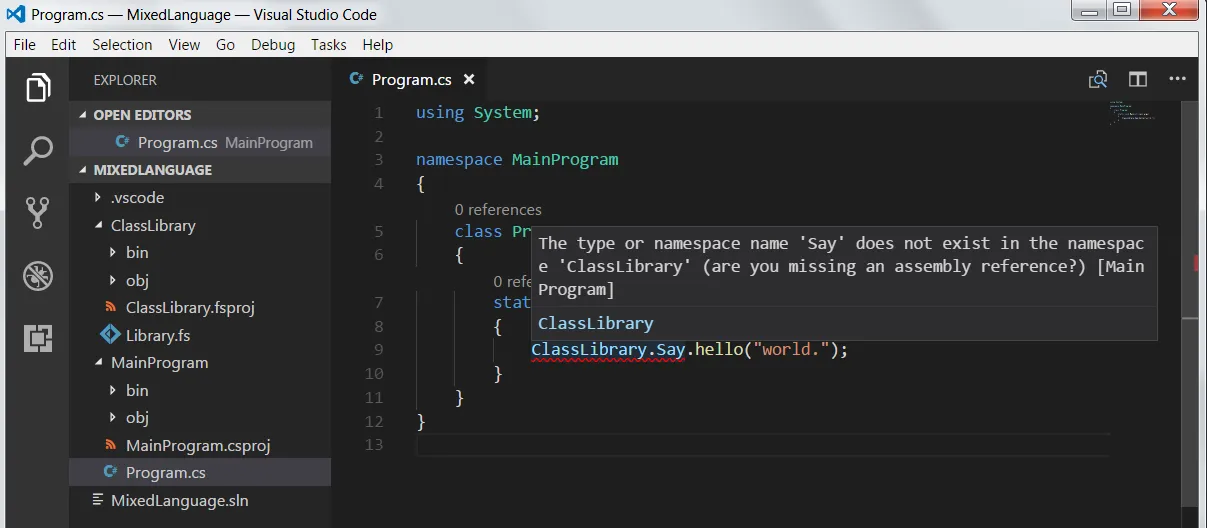Image resolution: width=1207 pixels, height=528 pixels.
Task: Click the "world." string literal in the code
Action: click(x=790, y=350)
